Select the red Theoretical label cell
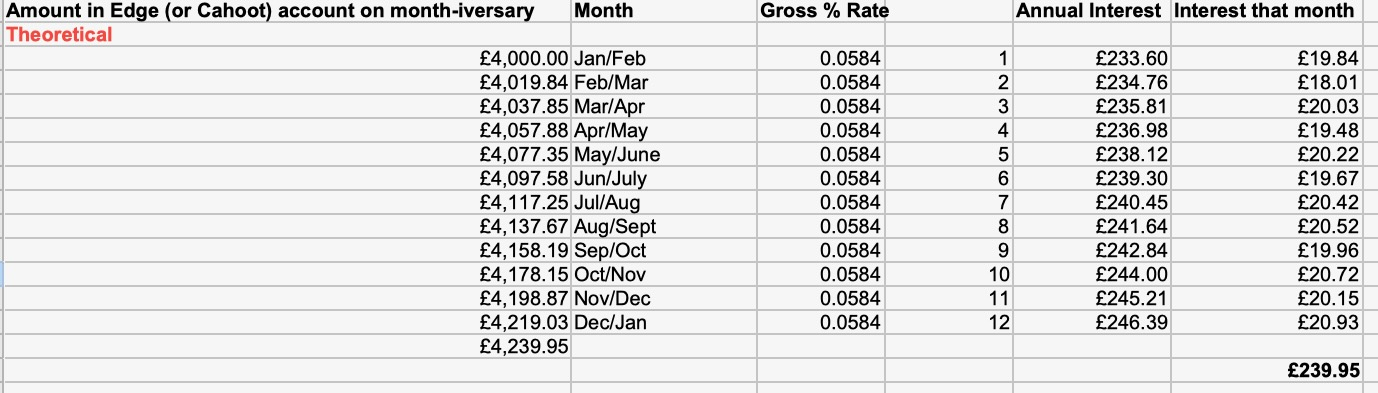 point(287,35)
